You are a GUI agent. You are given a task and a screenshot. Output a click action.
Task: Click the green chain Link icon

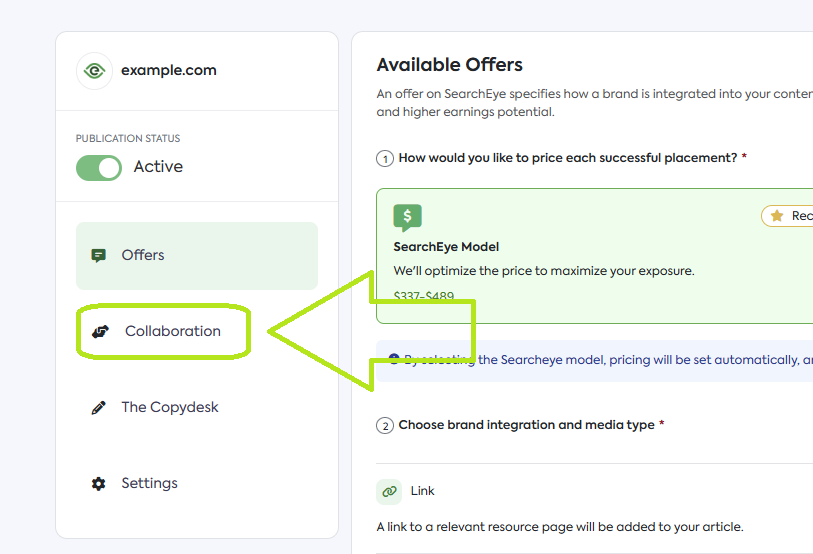coord(389,491)
